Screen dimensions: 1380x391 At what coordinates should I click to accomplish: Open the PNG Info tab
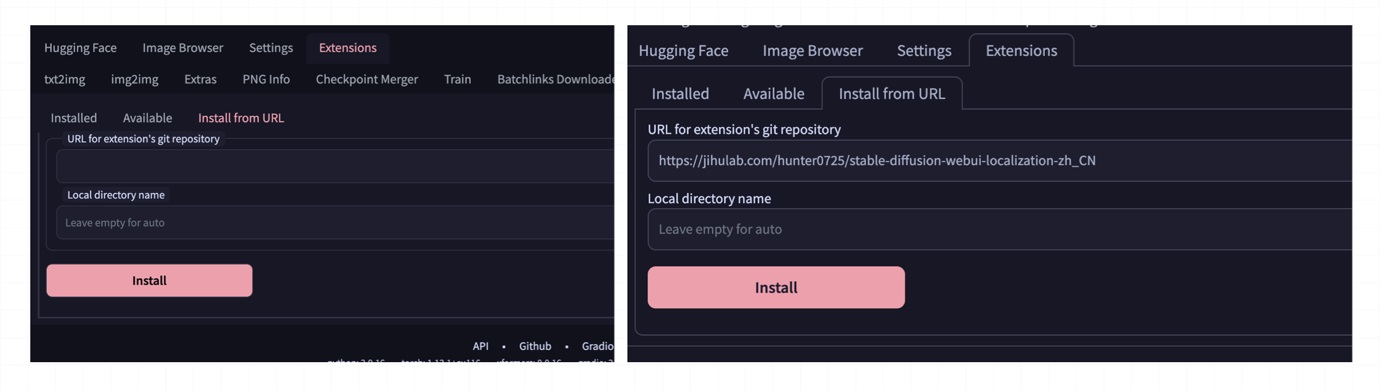pyautogui.click(x=266, y=79)
